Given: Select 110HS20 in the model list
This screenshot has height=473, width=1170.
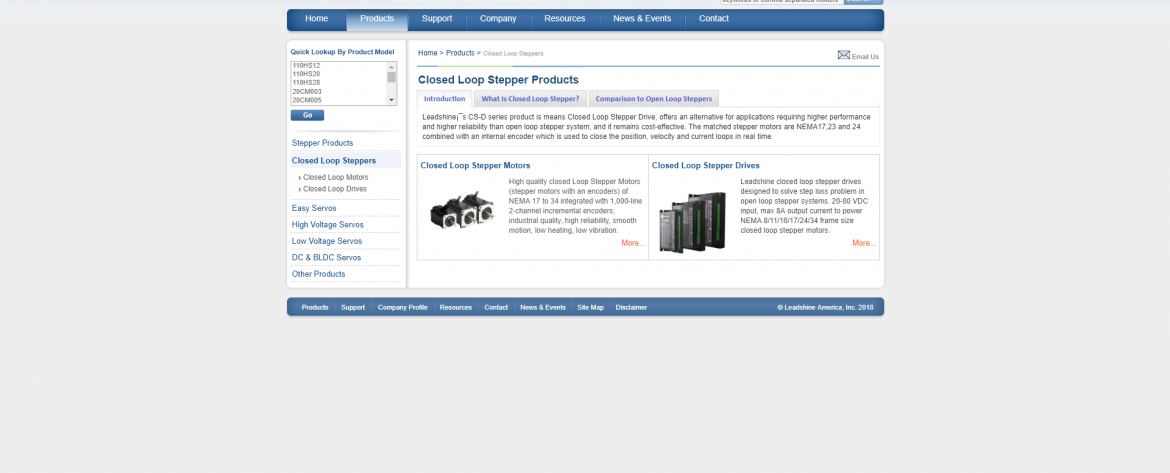Looking at the screenshot, I should pos(306,74).
